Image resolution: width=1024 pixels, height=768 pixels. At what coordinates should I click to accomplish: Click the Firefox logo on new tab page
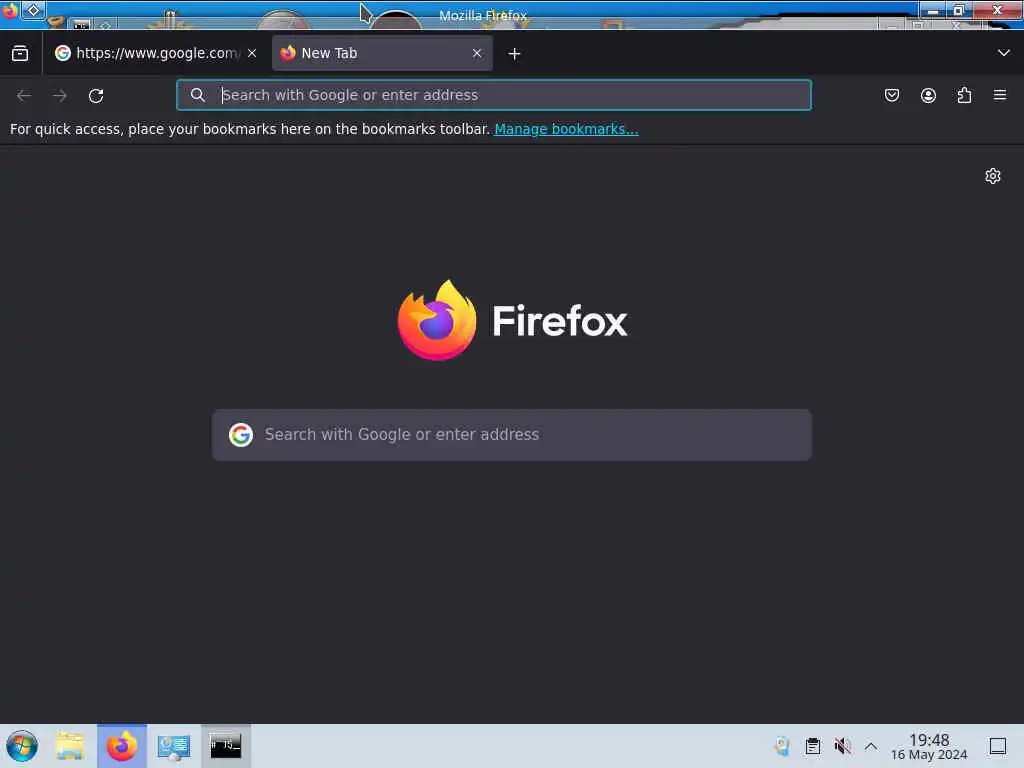[513, 320]
